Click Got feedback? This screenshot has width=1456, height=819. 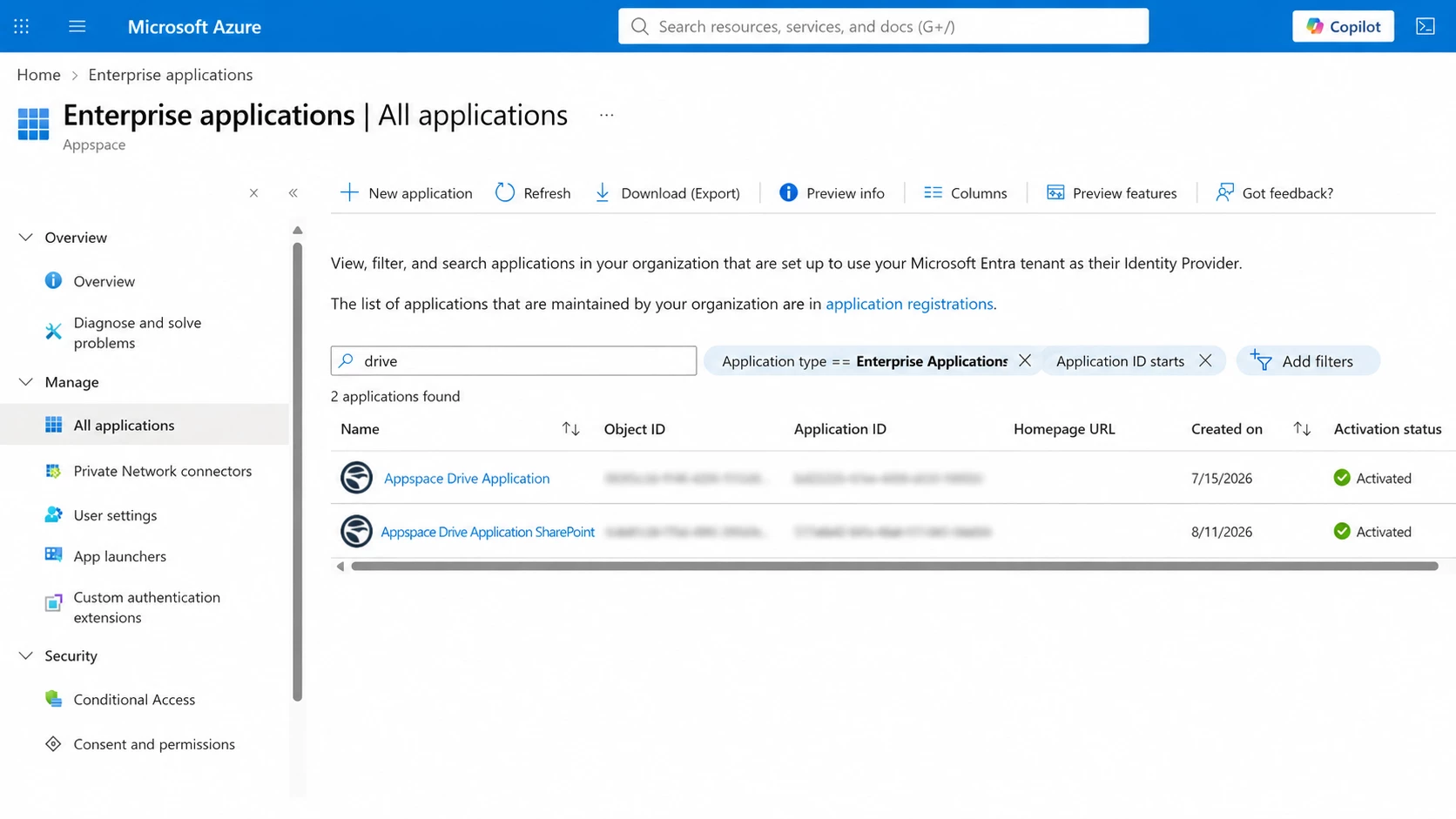click(1275, 193)
